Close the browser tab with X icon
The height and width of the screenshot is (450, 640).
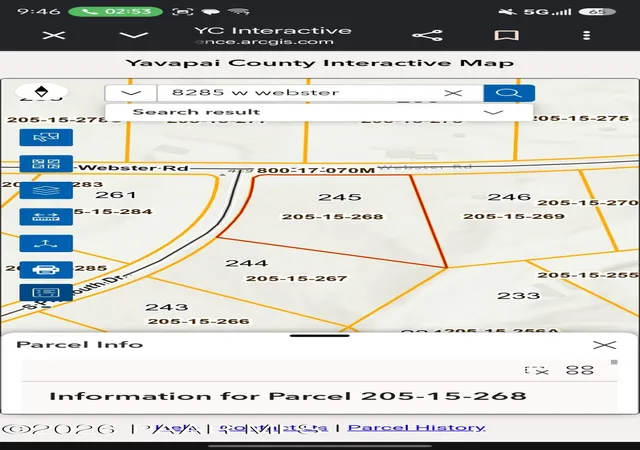pyautogui.click(x=54, y=36)
